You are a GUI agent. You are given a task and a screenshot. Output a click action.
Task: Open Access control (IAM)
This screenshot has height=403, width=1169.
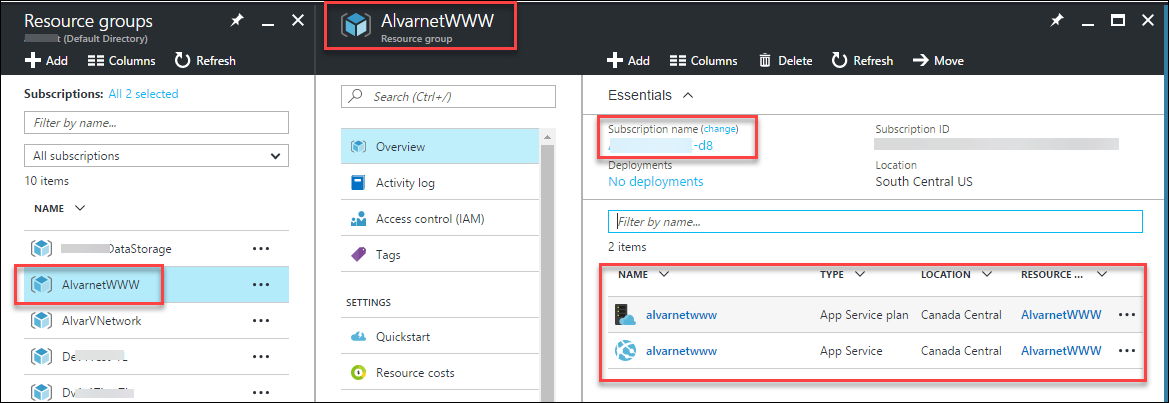[440, 219]
